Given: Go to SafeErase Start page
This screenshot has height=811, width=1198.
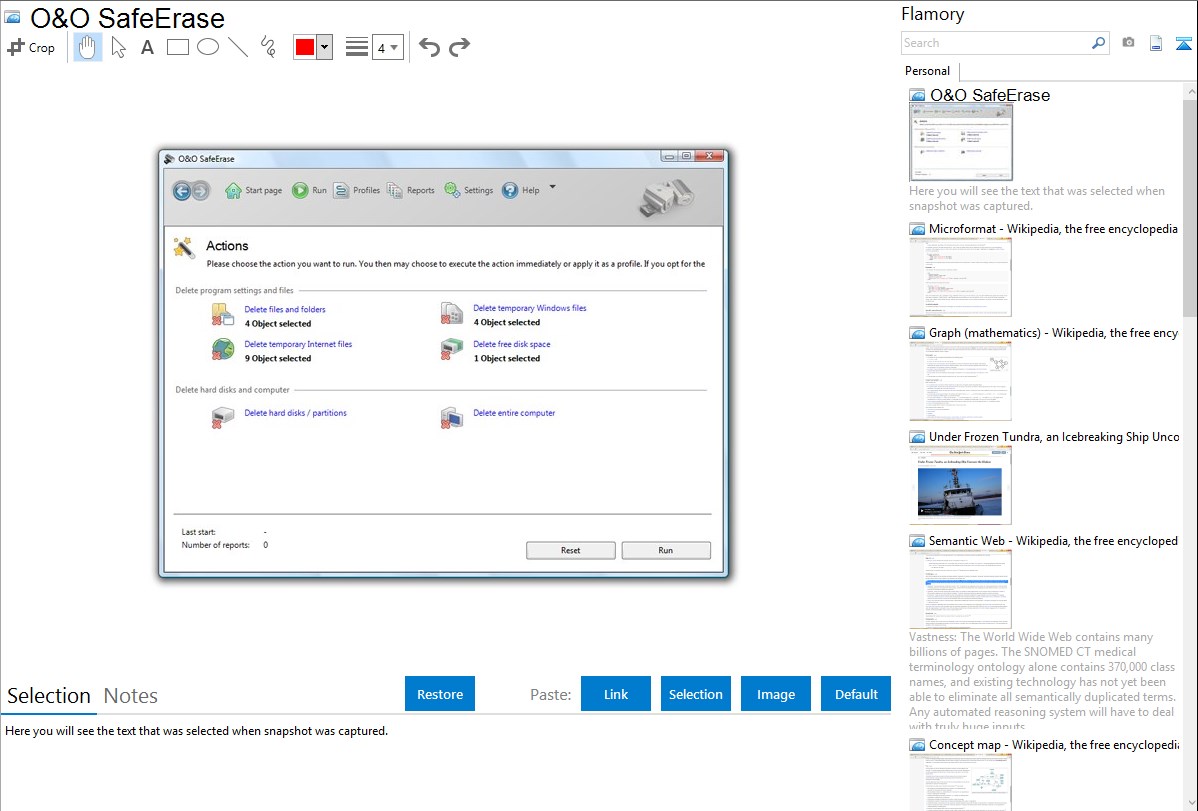Looking at the screenshot, I should click(254, 190).
